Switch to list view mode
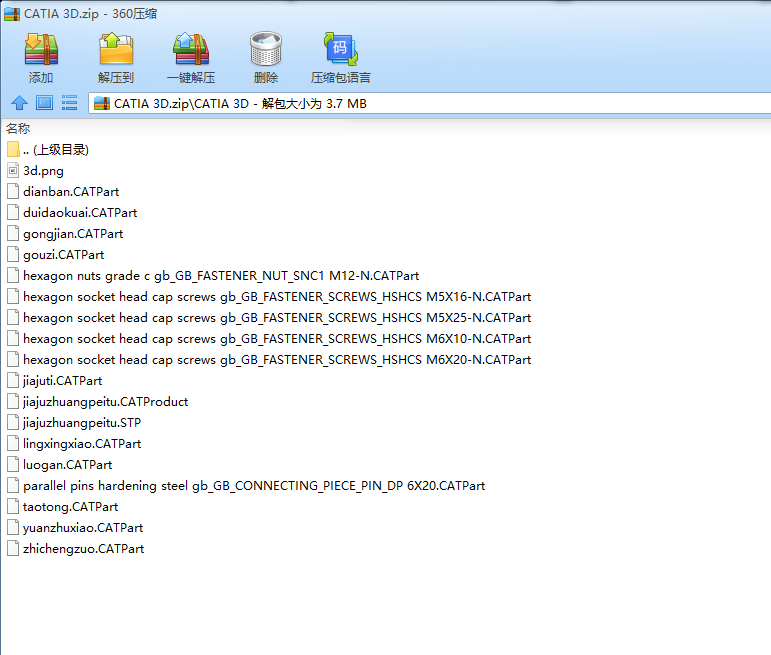 [69, 103]
